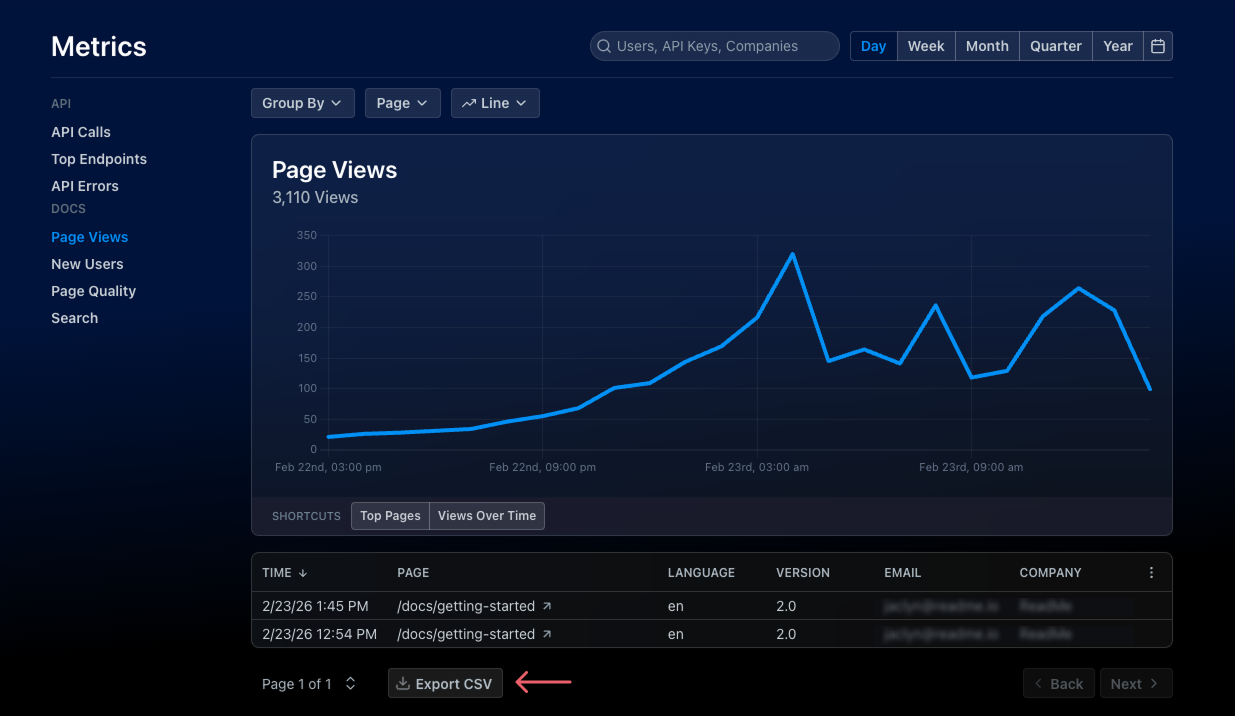Image resolution: width=1235 pixels, height=716 pixels.
Task: Click the Export CSV button
Action: 445,684
